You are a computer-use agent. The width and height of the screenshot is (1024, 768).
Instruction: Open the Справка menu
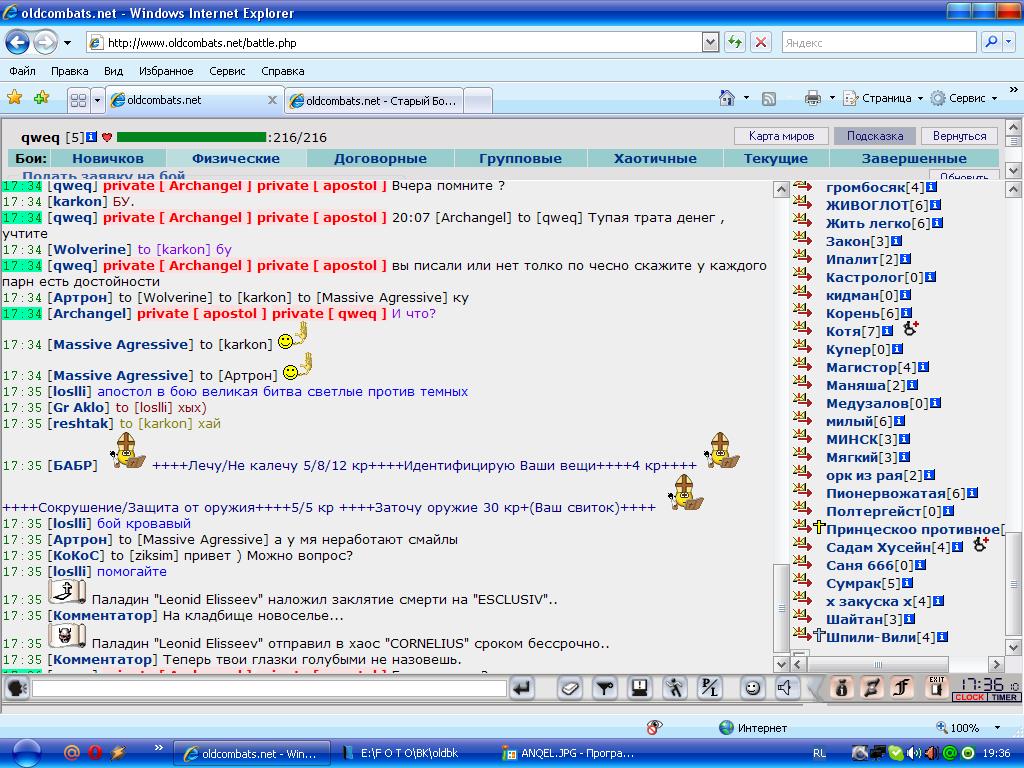283,71
